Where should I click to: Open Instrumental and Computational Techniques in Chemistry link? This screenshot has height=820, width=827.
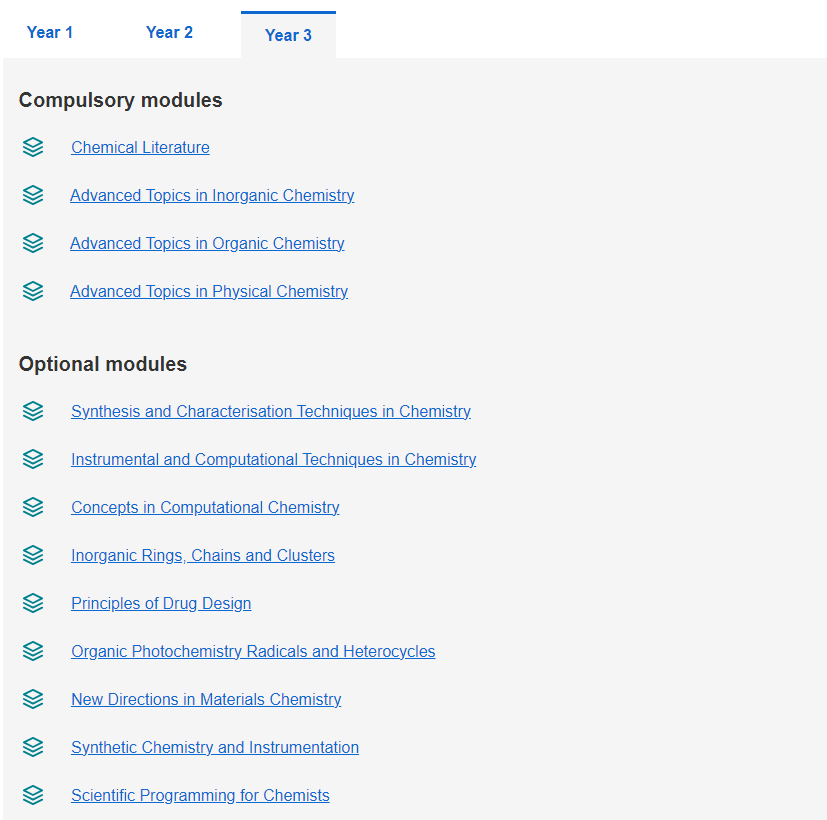tap(274, 460)
